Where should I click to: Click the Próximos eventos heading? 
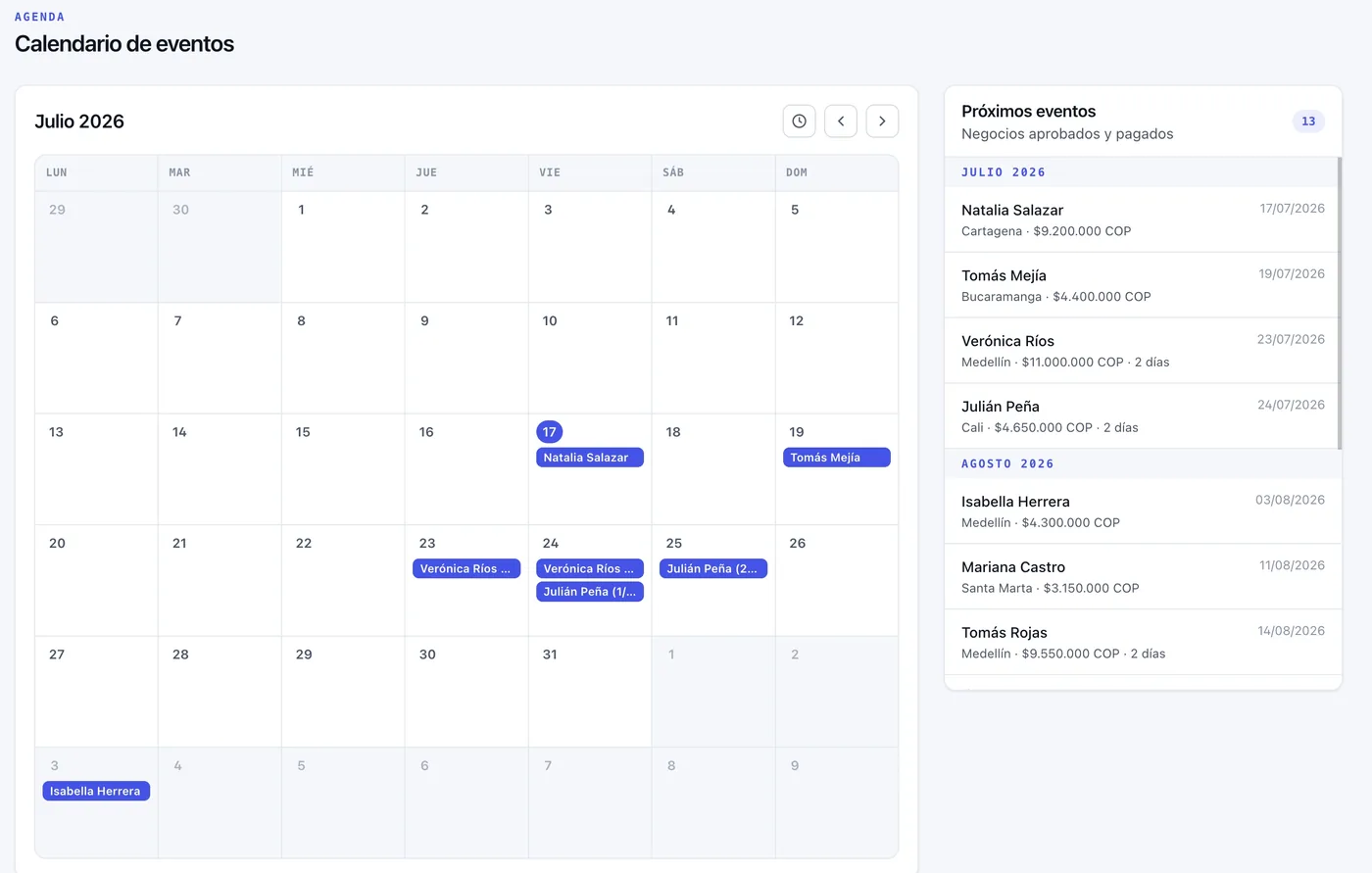point(1029,112)
